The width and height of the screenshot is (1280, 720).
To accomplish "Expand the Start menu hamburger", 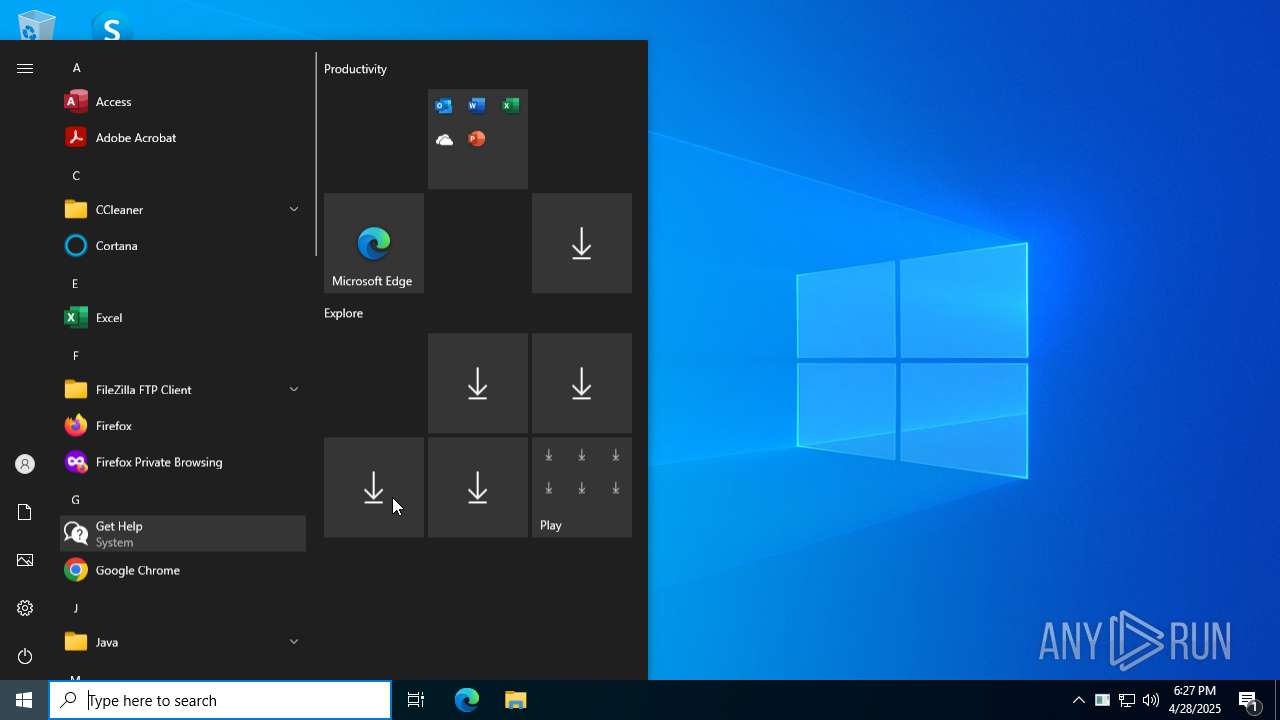I will click(x=25, y=68).
